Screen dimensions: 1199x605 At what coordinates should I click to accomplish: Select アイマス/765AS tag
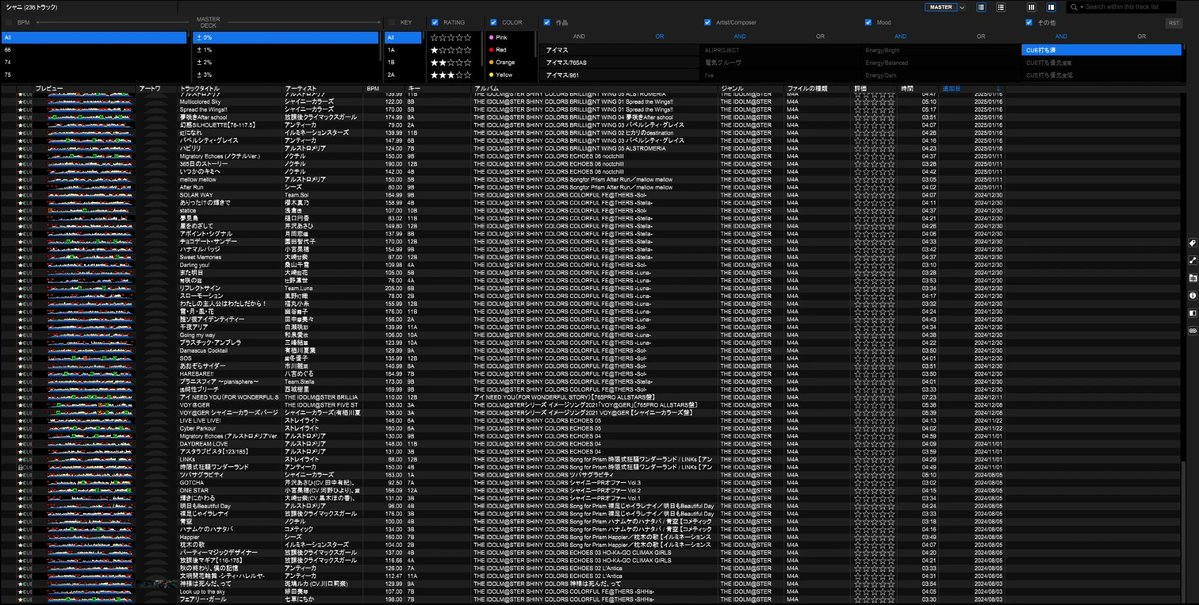pos(620,62)
